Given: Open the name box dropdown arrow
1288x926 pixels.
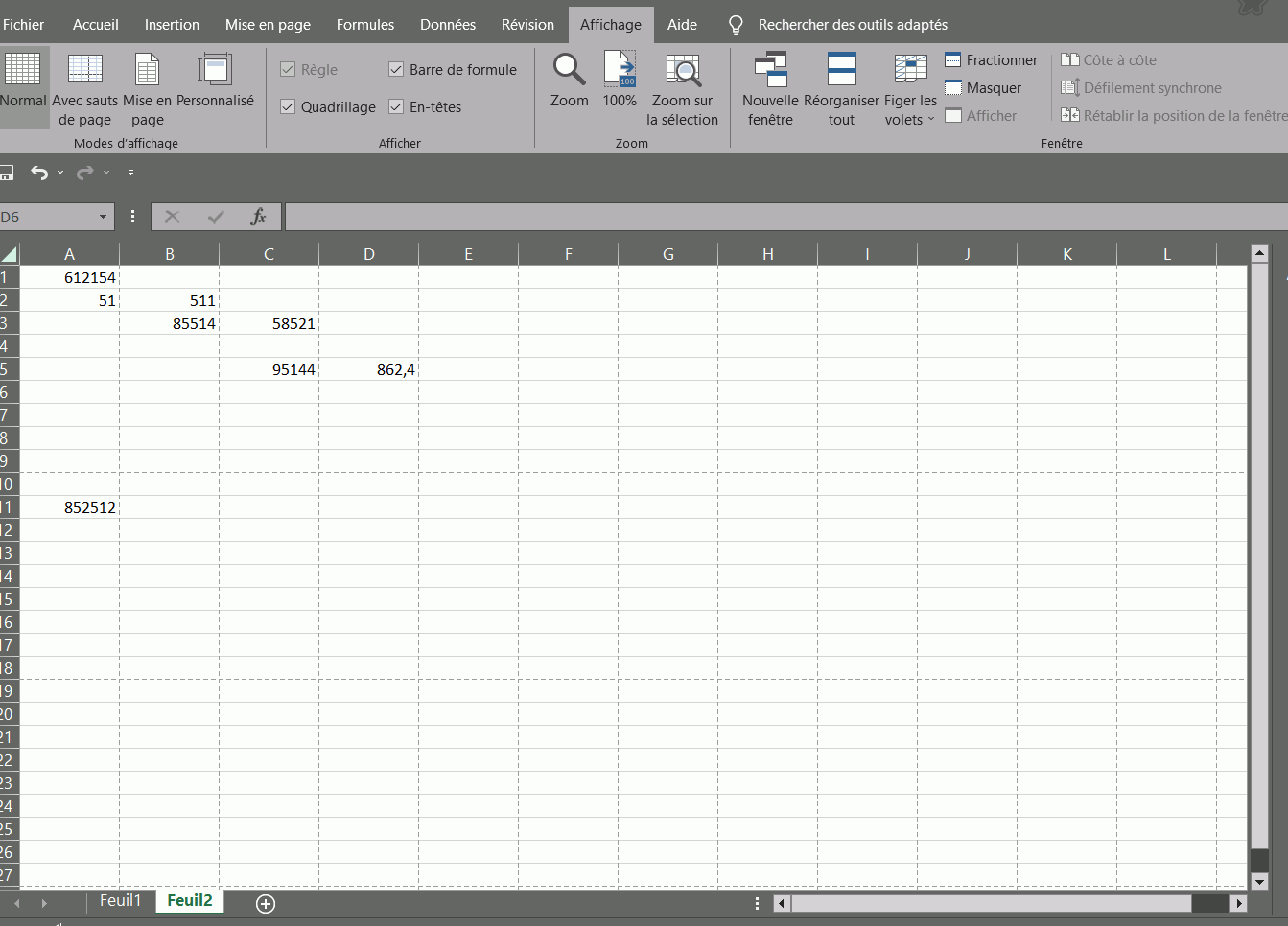Looking at the screenshot, I should coord(103,217).
